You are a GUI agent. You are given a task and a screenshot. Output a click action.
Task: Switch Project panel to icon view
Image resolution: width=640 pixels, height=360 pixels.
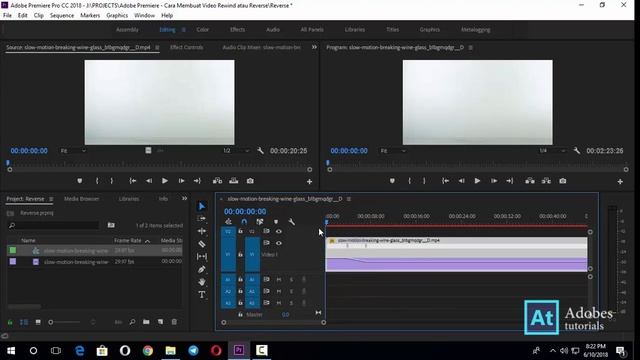pos(38,322)
